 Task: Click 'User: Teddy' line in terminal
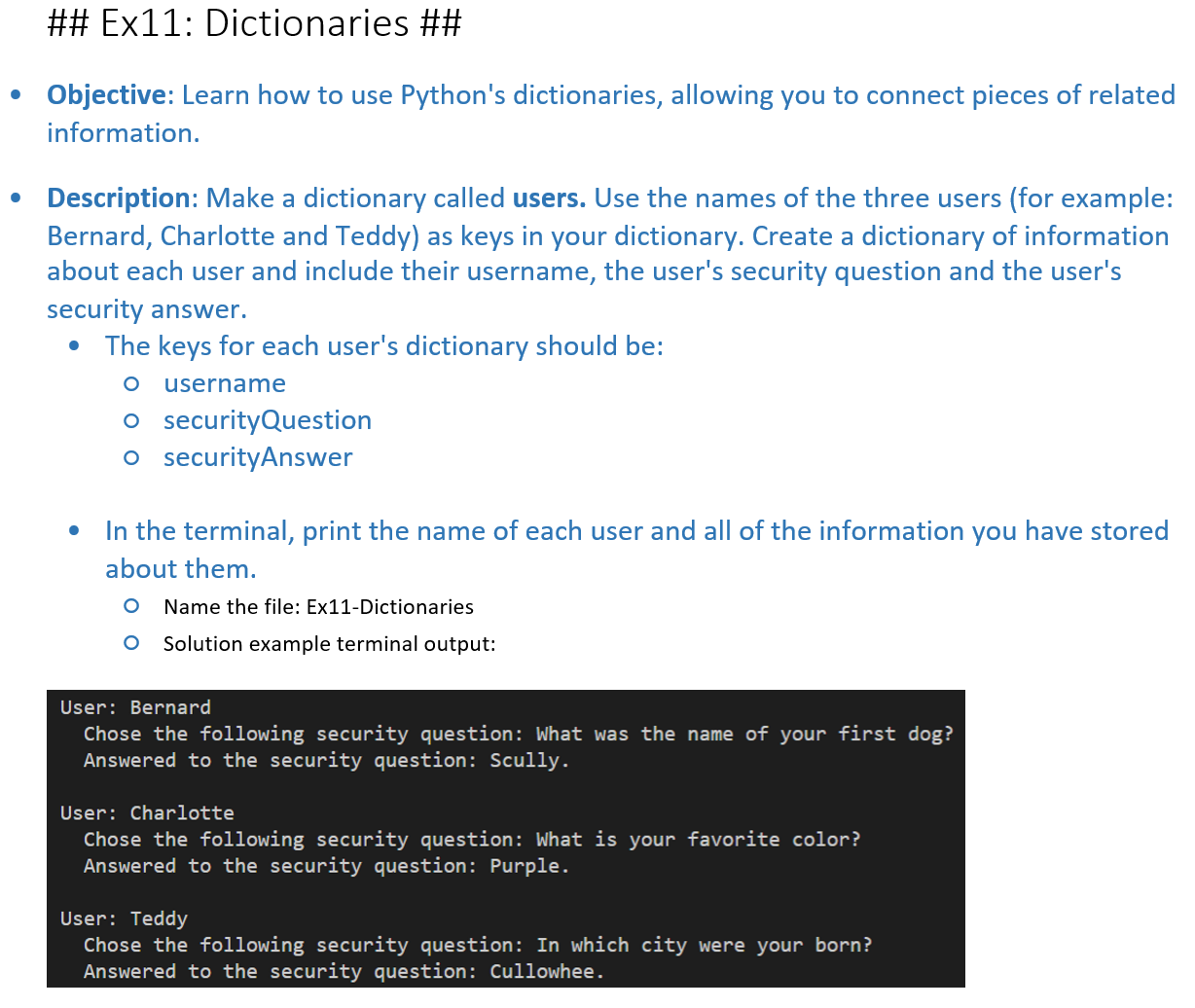pos(124,918)
